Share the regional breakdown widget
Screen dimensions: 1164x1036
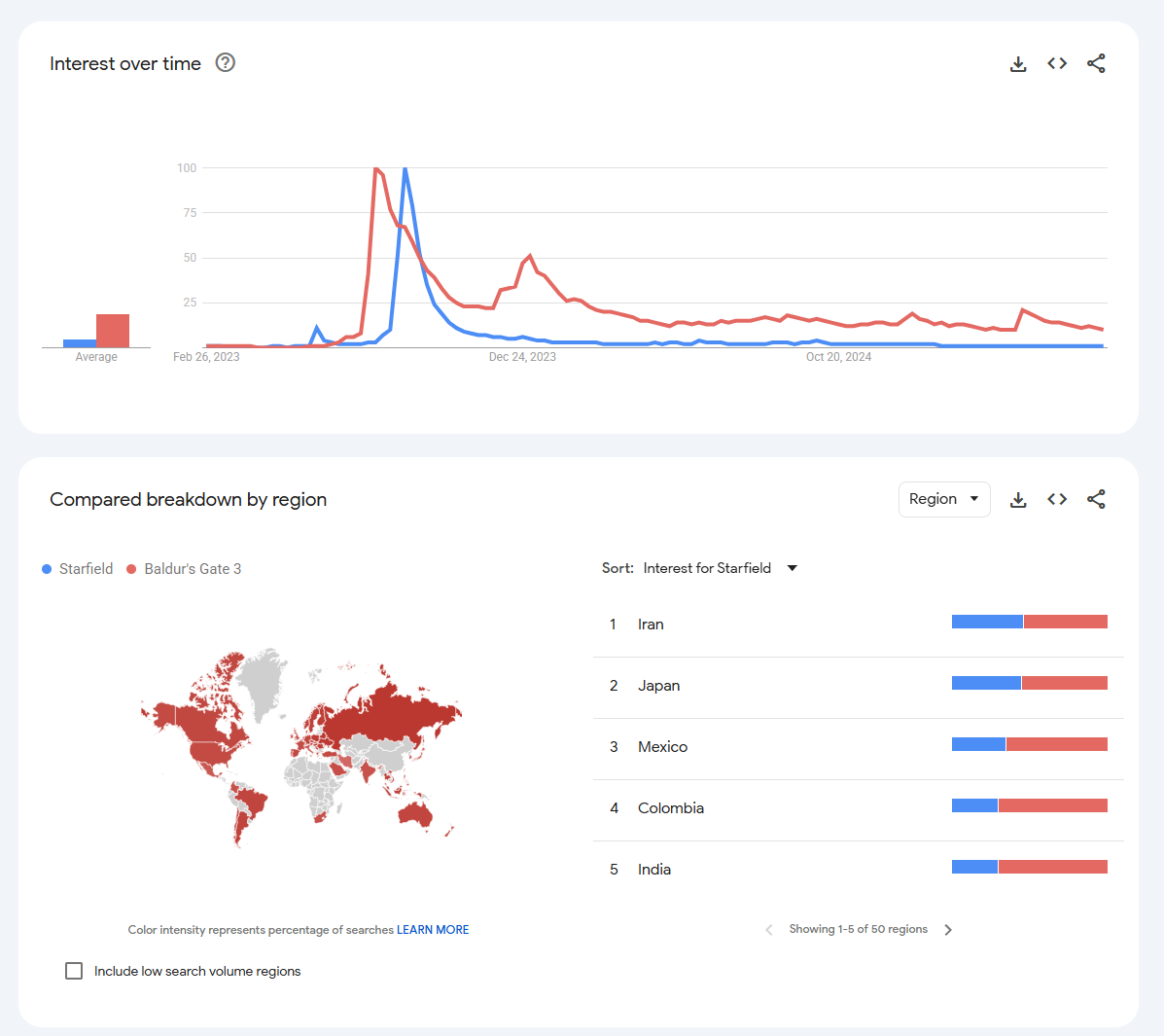1096,500
